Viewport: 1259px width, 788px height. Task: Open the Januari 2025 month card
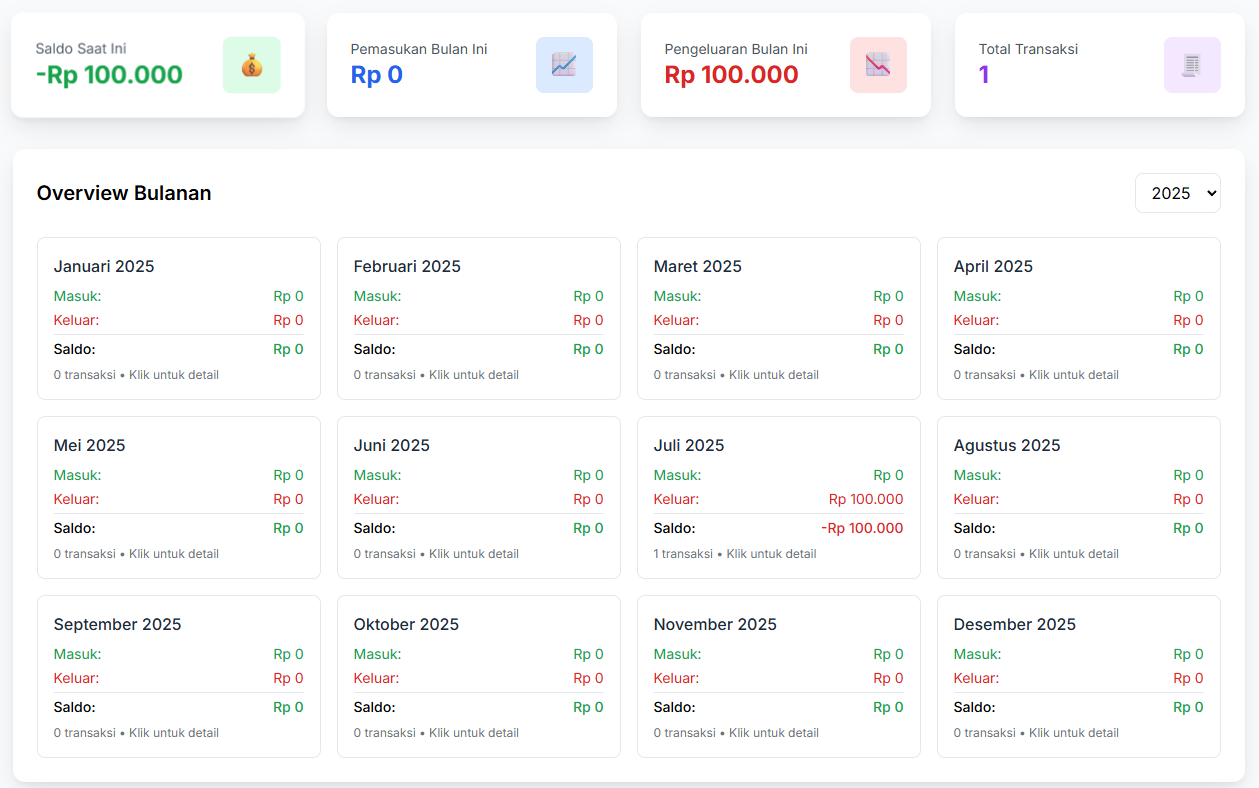[179, 318]
